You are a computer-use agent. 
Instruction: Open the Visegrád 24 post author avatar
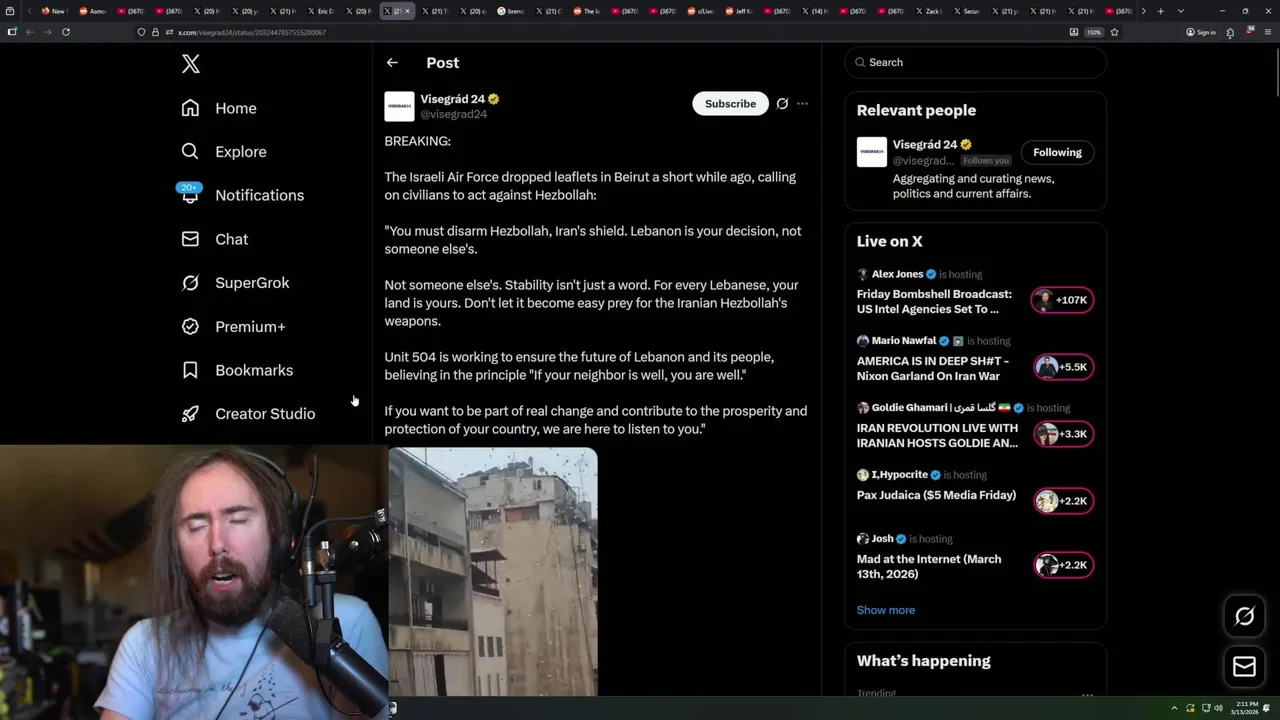(x=399, y=106)
